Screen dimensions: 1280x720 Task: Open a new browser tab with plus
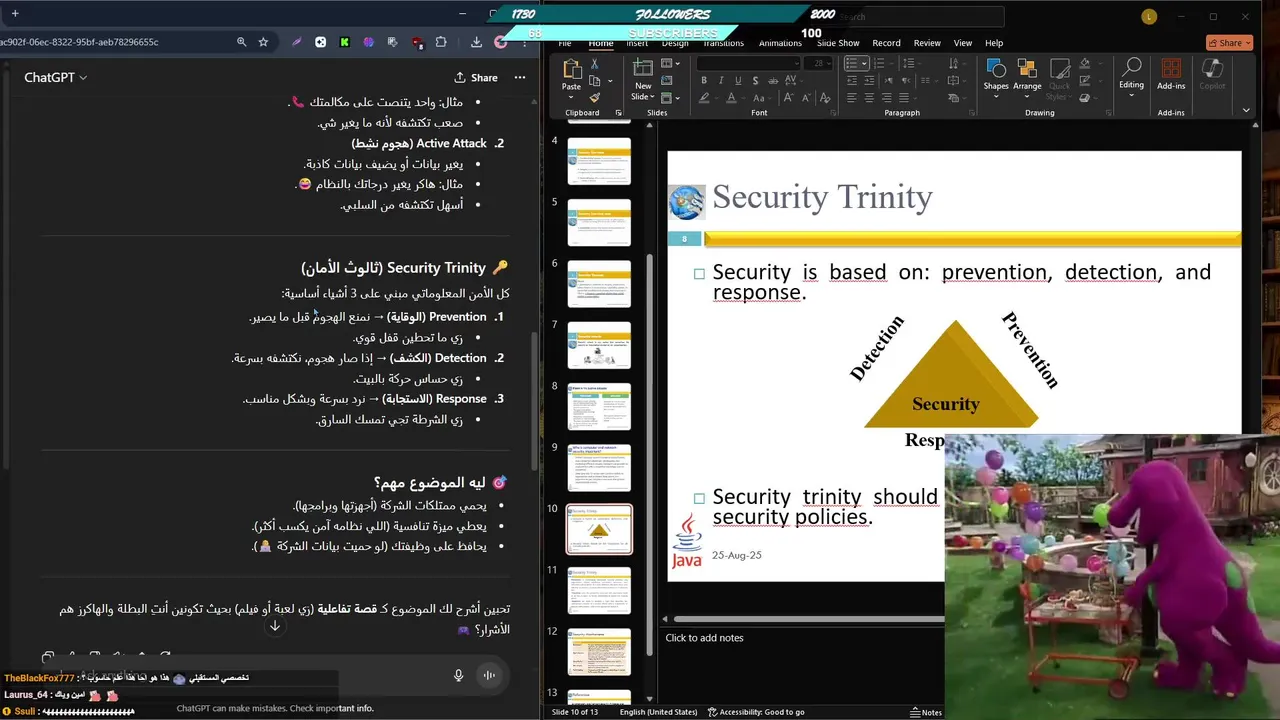[x=14, y=14]
